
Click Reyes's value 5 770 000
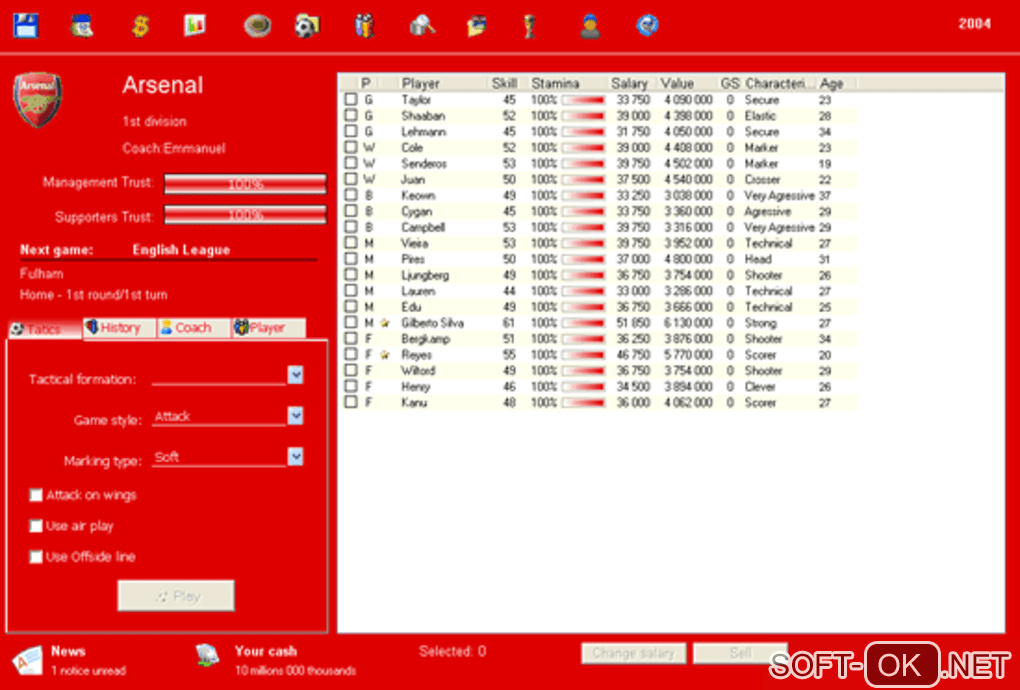pos(688,355)
